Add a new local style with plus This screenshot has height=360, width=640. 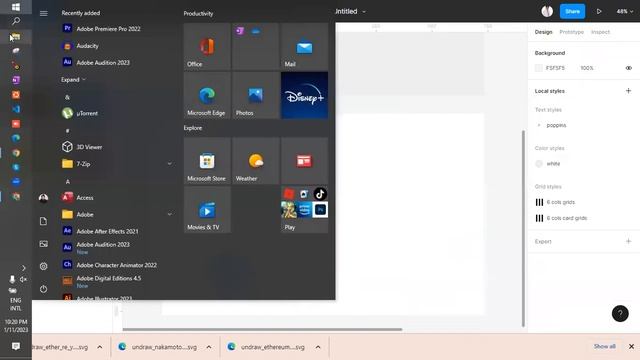coord(628,91)
